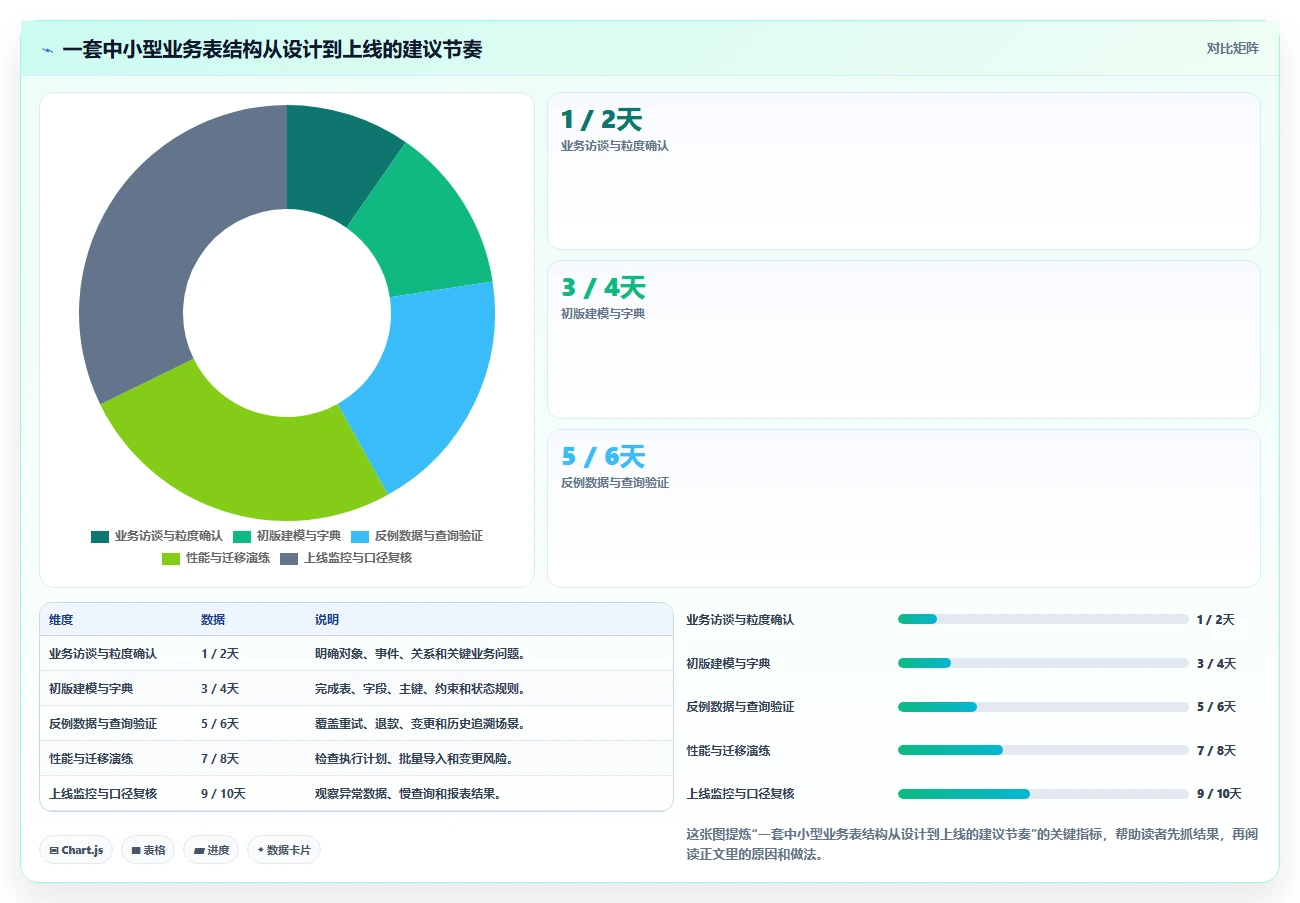Open the 对比矩阵 link
Image resolution: width=1300 pixels, height=903 pixels.
pyautogui.click(x=1232, y=48)
